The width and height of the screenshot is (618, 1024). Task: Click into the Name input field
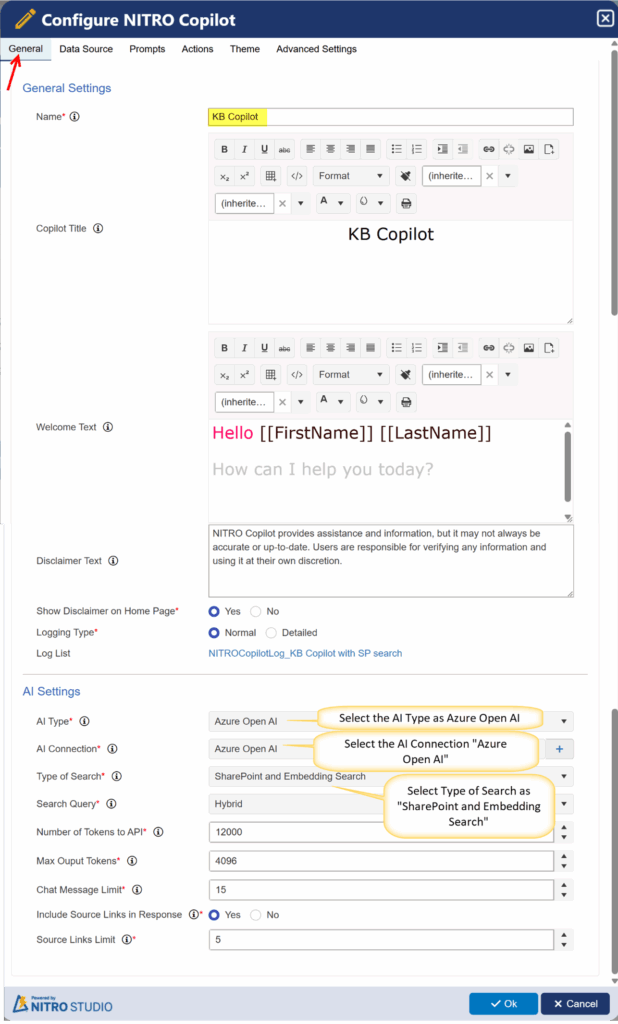pos(391,117)
